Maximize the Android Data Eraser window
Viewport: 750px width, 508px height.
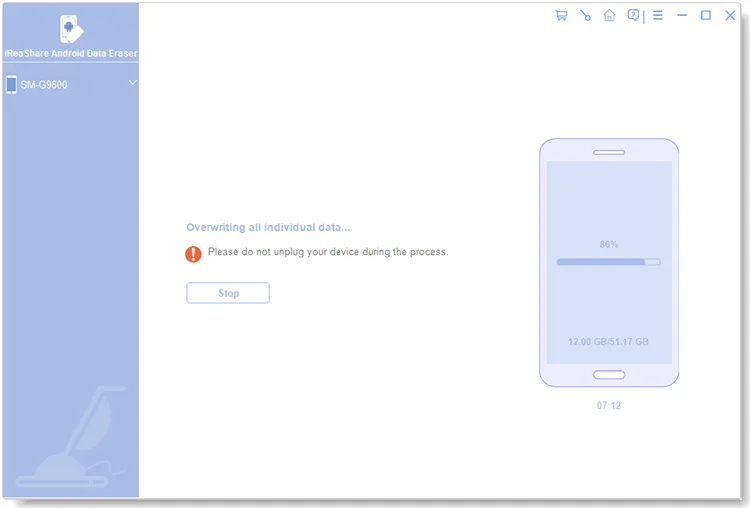[706, 15]
